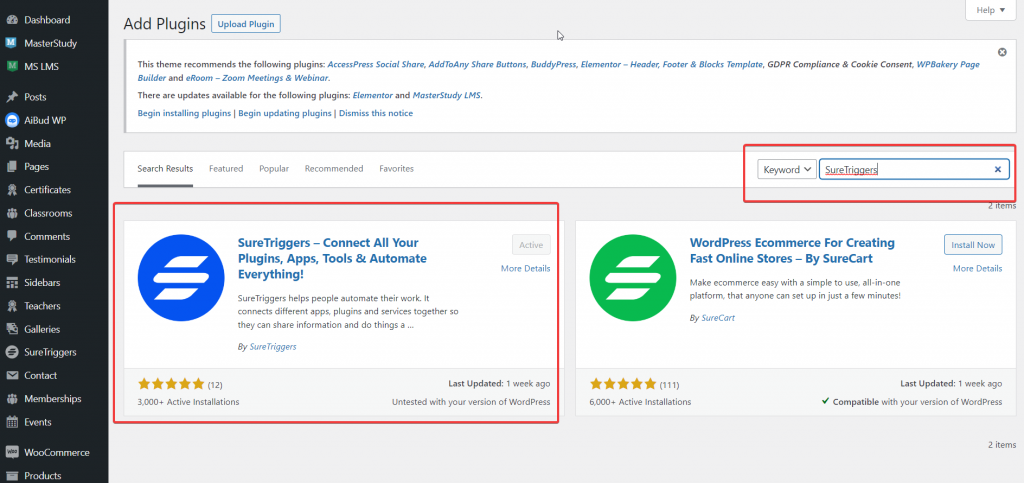Open the MasterStudy LMS update link
Viewport: 1024px width, 483px height.
click(447, 95)
